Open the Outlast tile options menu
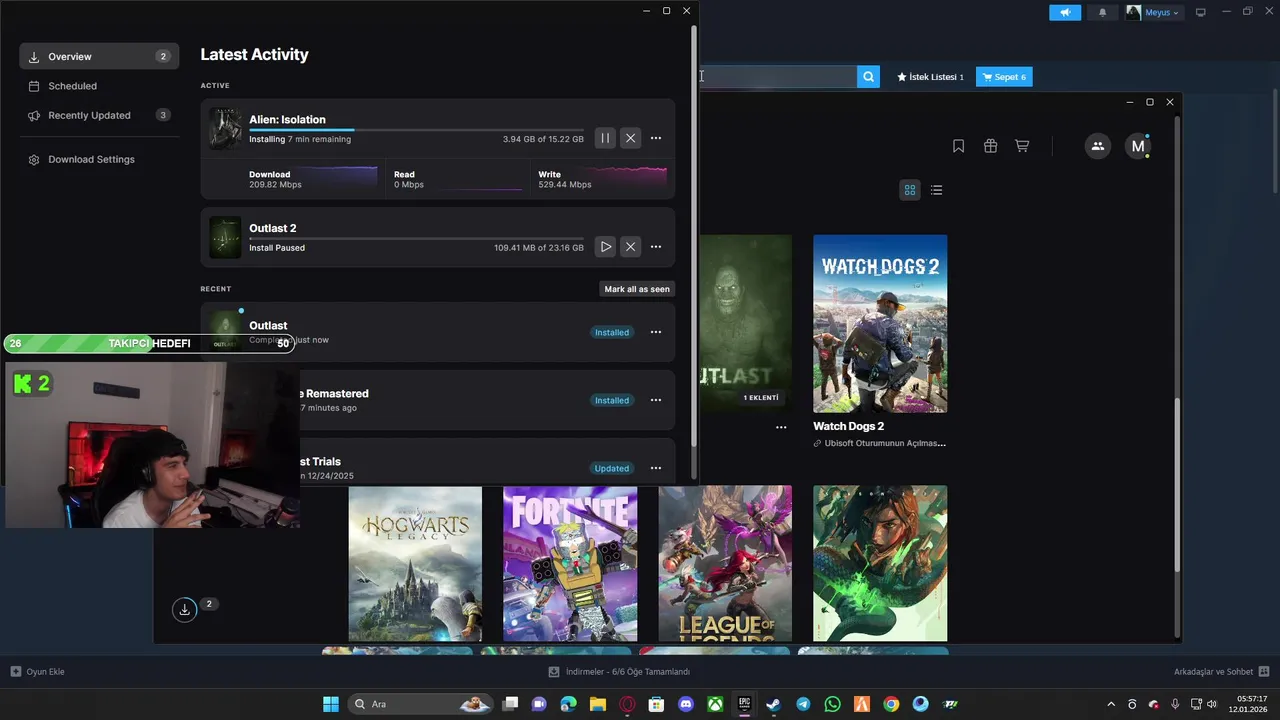The width and height of the screenshot is (1280, 720). pyautogui.click(x=781, y=427)
